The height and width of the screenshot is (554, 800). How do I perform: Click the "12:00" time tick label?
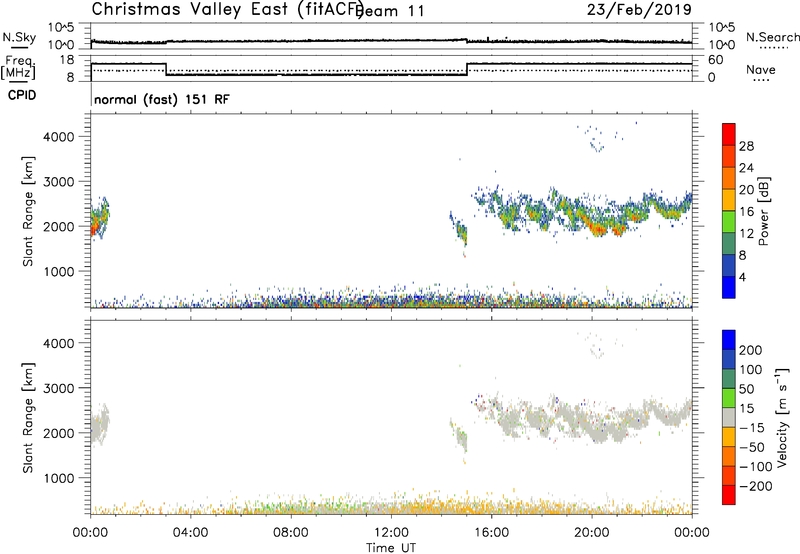pyautogui.click(x=391, y=533)
